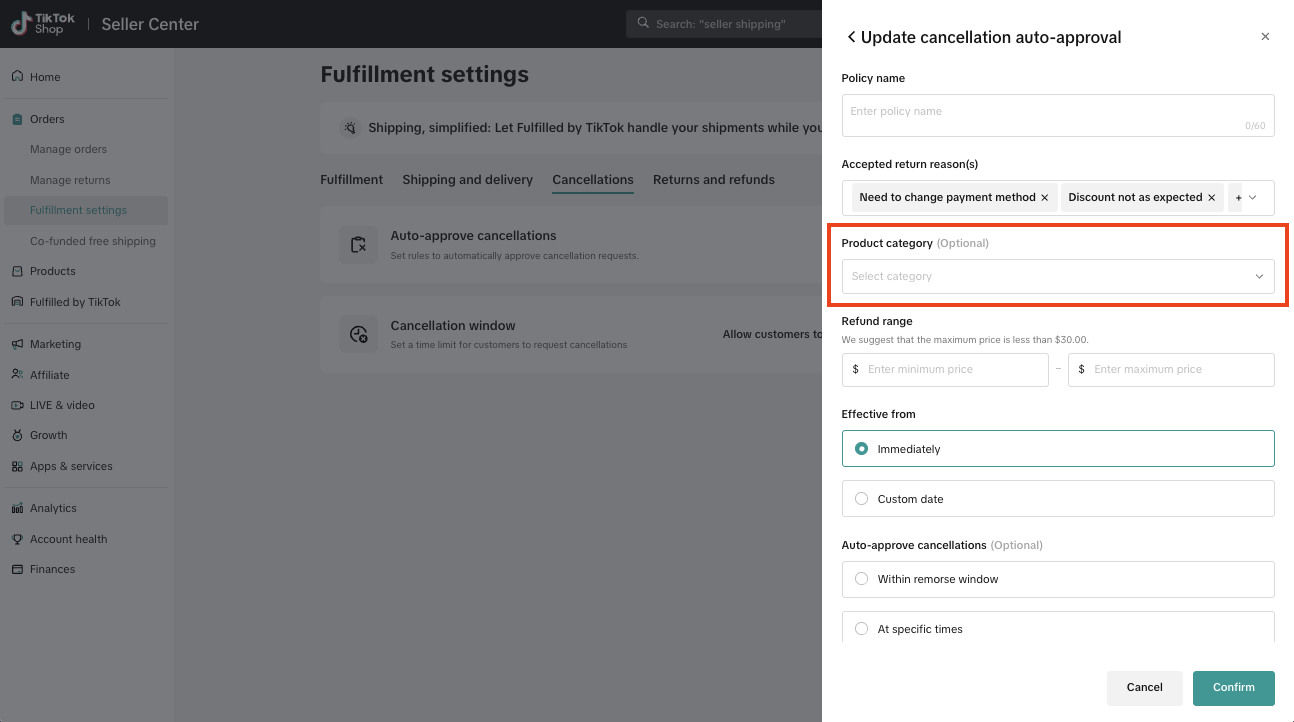The height and width of the screenshot is (722, 1294).
Task: Select Within remorse window option
Action: (861, 579)
